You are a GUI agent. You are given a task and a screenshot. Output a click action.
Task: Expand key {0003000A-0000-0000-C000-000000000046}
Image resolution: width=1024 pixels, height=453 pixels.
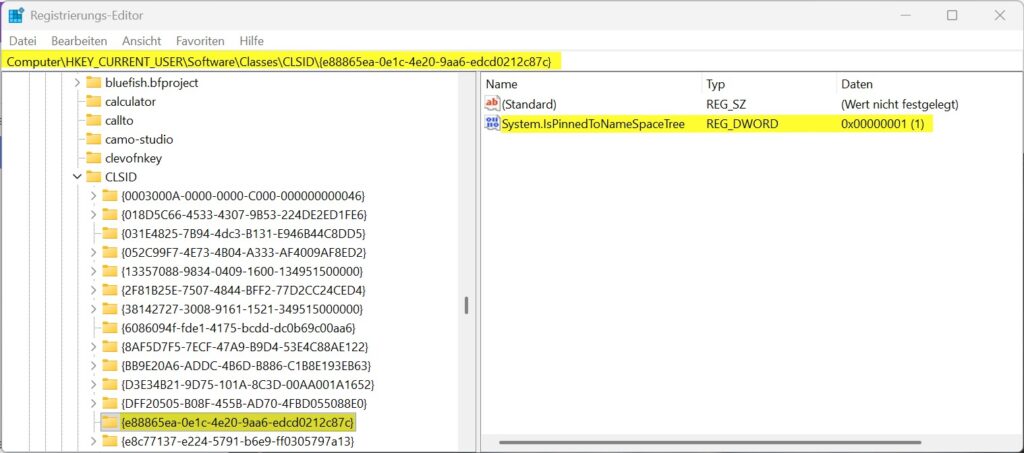(x=93, y=196)
